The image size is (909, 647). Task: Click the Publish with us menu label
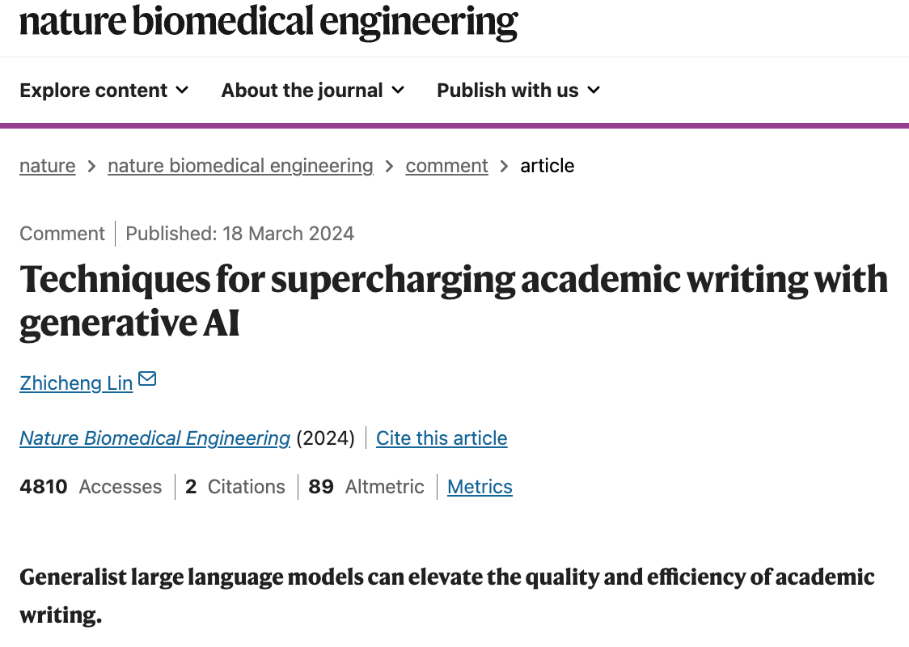(x=508, y=90)
